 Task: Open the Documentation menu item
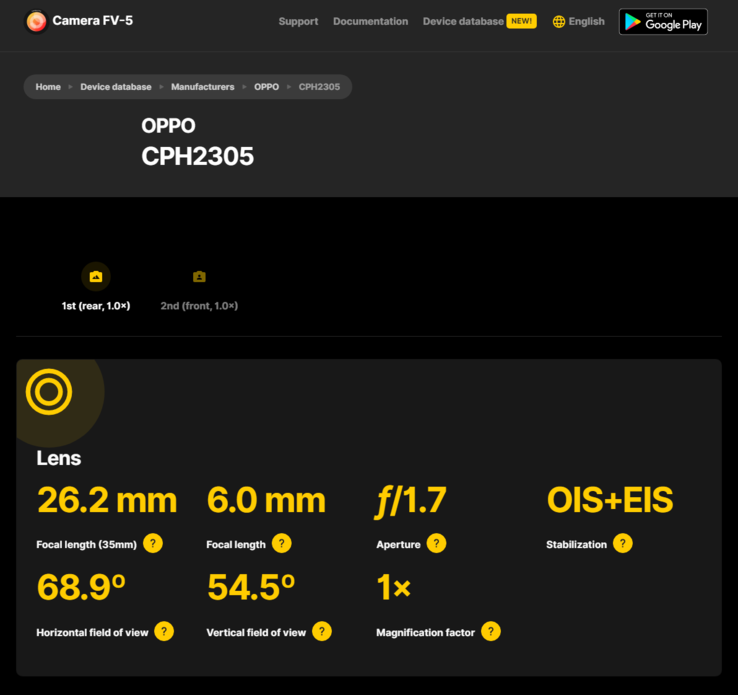click(x=370, y=21)
